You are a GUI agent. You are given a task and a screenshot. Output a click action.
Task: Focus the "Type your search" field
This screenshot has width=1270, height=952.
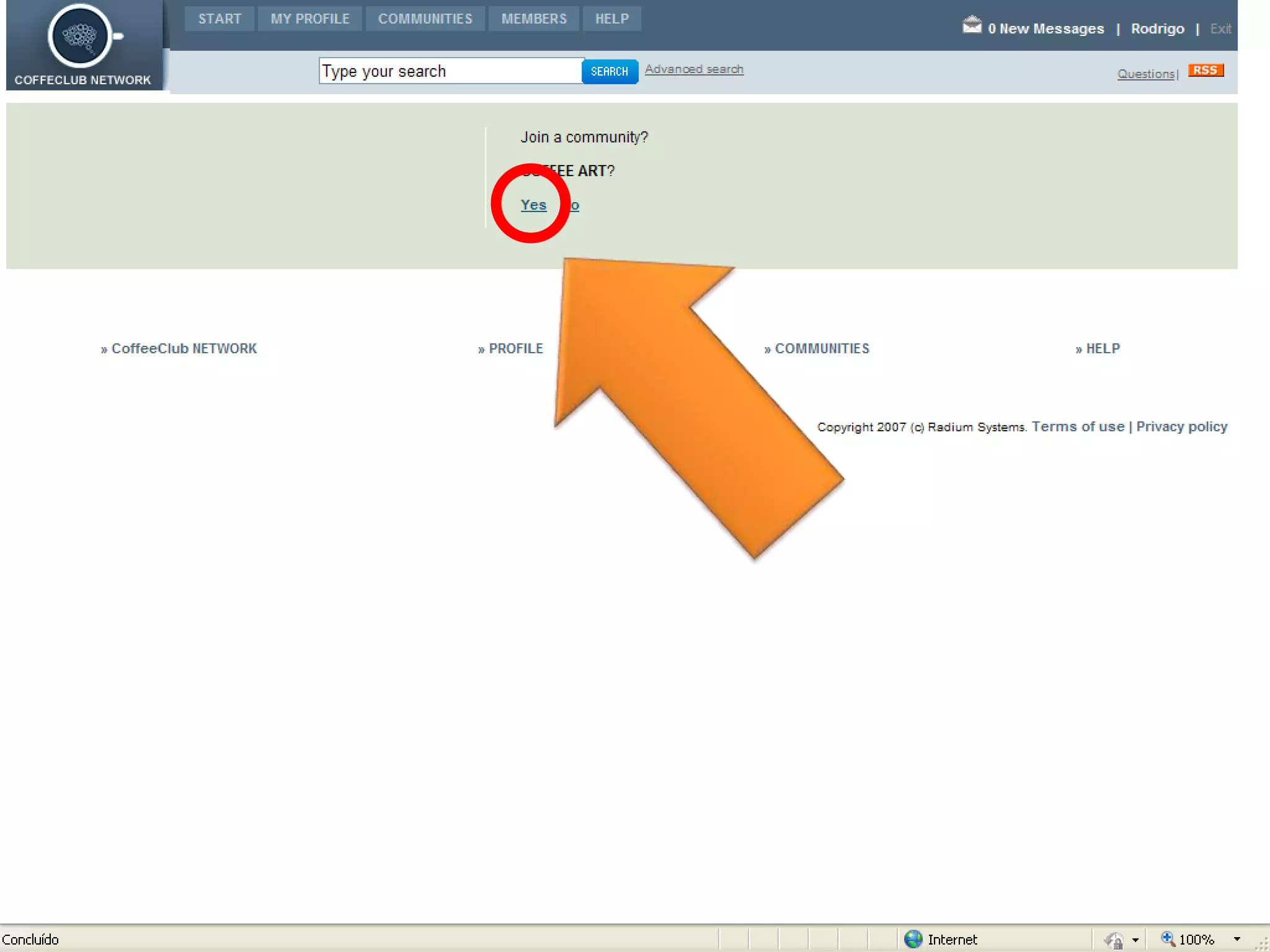(x=450, y=71)
